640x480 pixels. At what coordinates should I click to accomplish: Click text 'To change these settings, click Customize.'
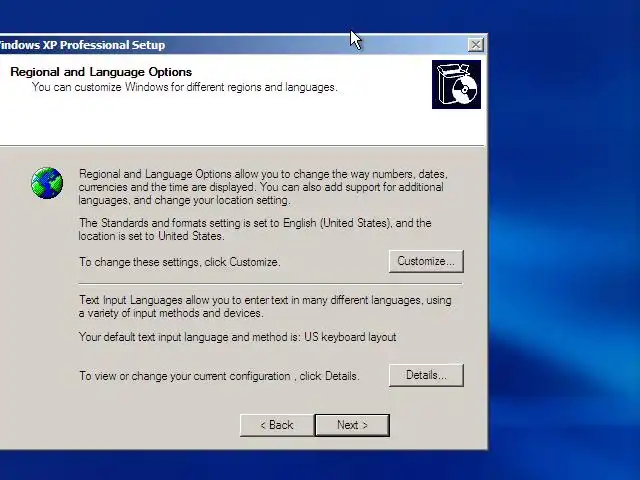pos(180,262)
